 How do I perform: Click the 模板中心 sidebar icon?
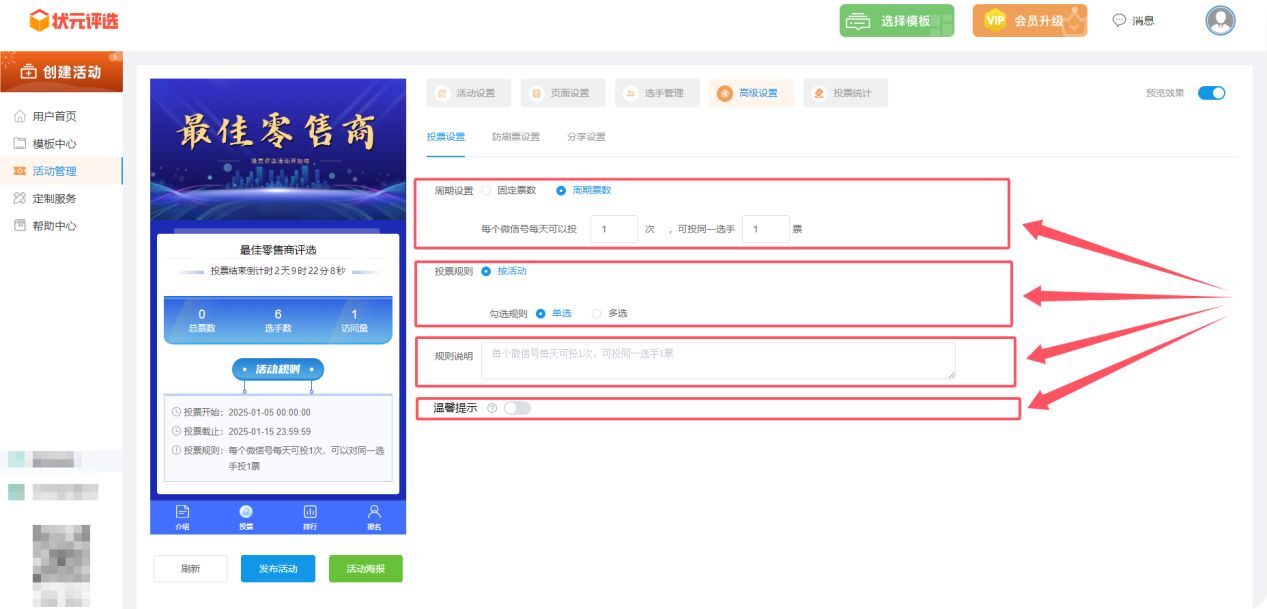pos(20,143)
